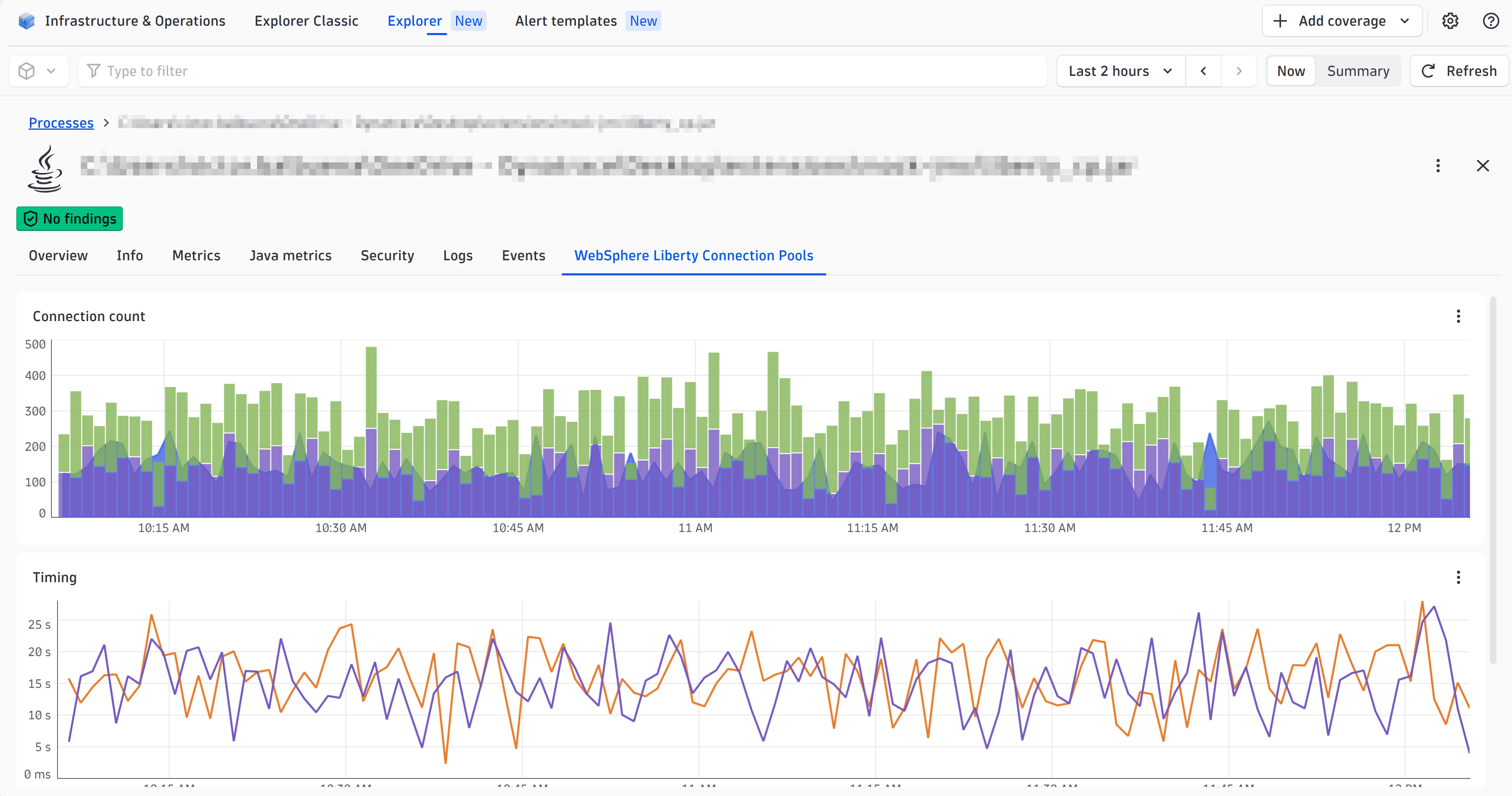Viewport: 1512px width, 796px height.
Task: Open process more-actions kebab menu
Action: 1438,166
